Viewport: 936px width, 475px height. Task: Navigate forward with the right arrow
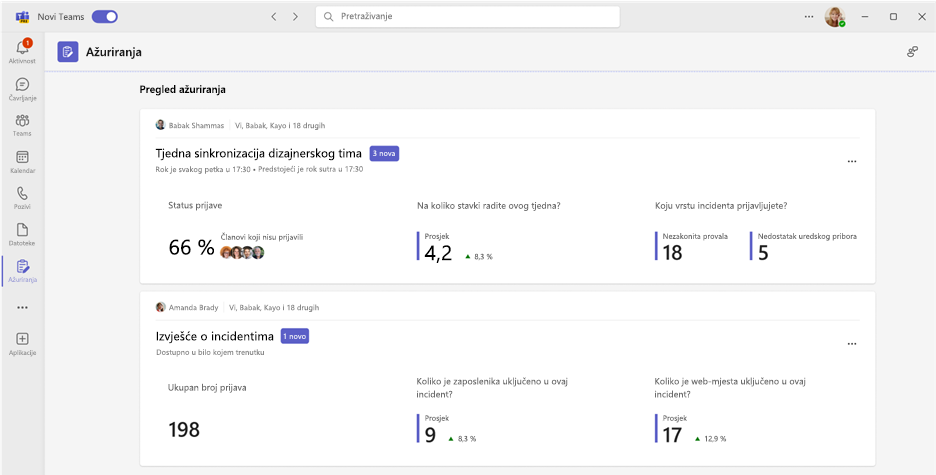pos(295,17)
